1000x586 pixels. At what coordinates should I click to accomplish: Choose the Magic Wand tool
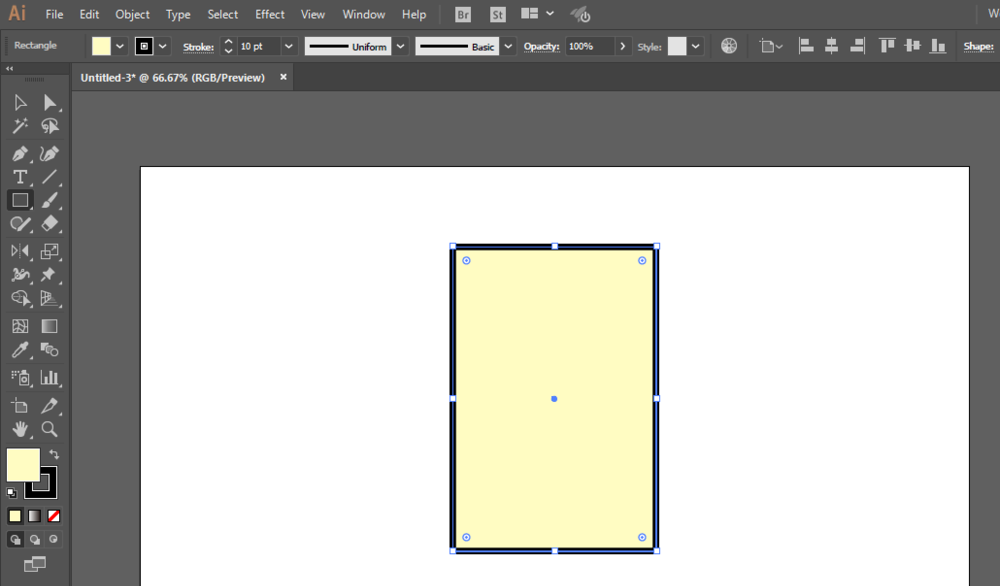click(x=20, y=126)
